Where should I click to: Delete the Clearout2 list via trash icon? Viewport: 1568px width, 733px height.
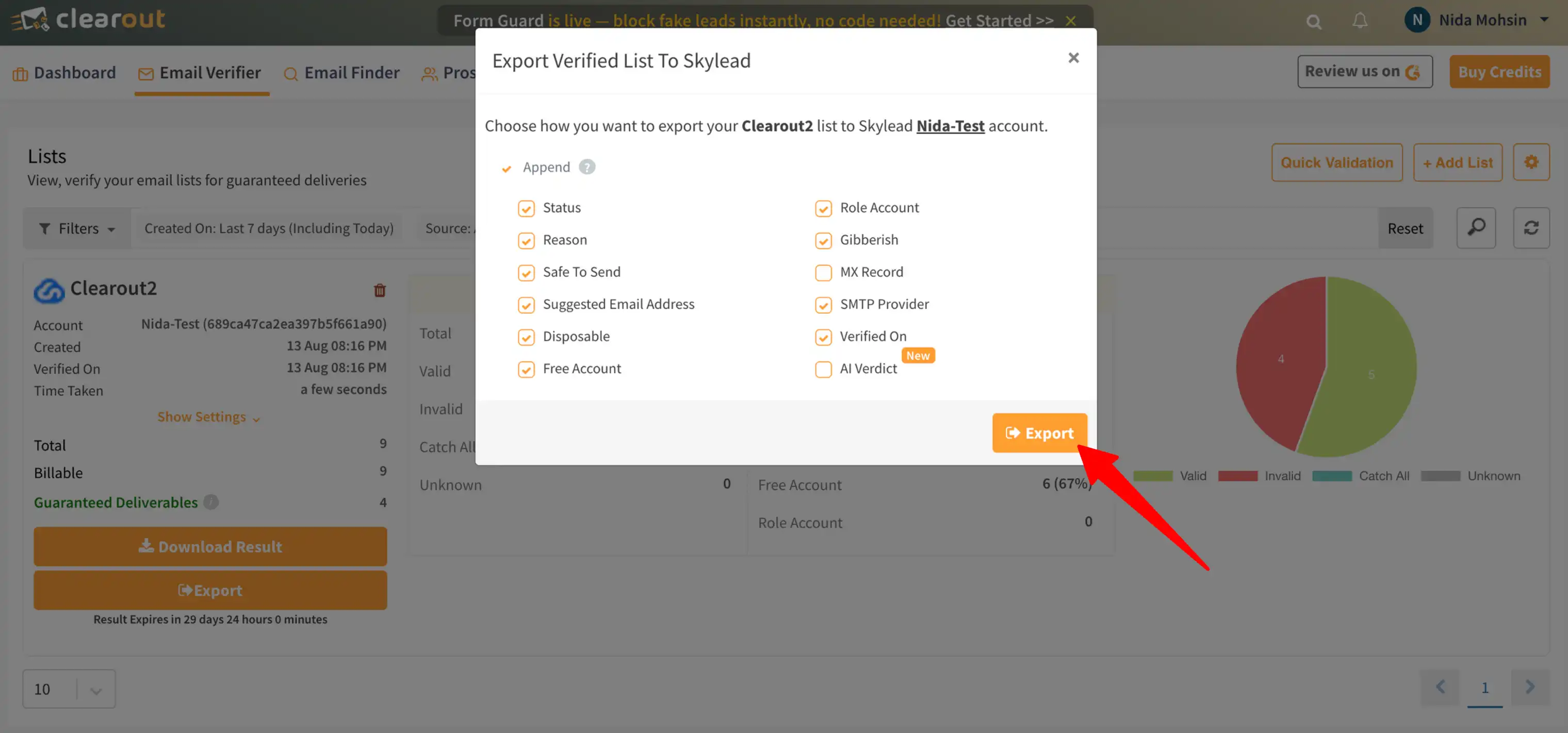379,291
